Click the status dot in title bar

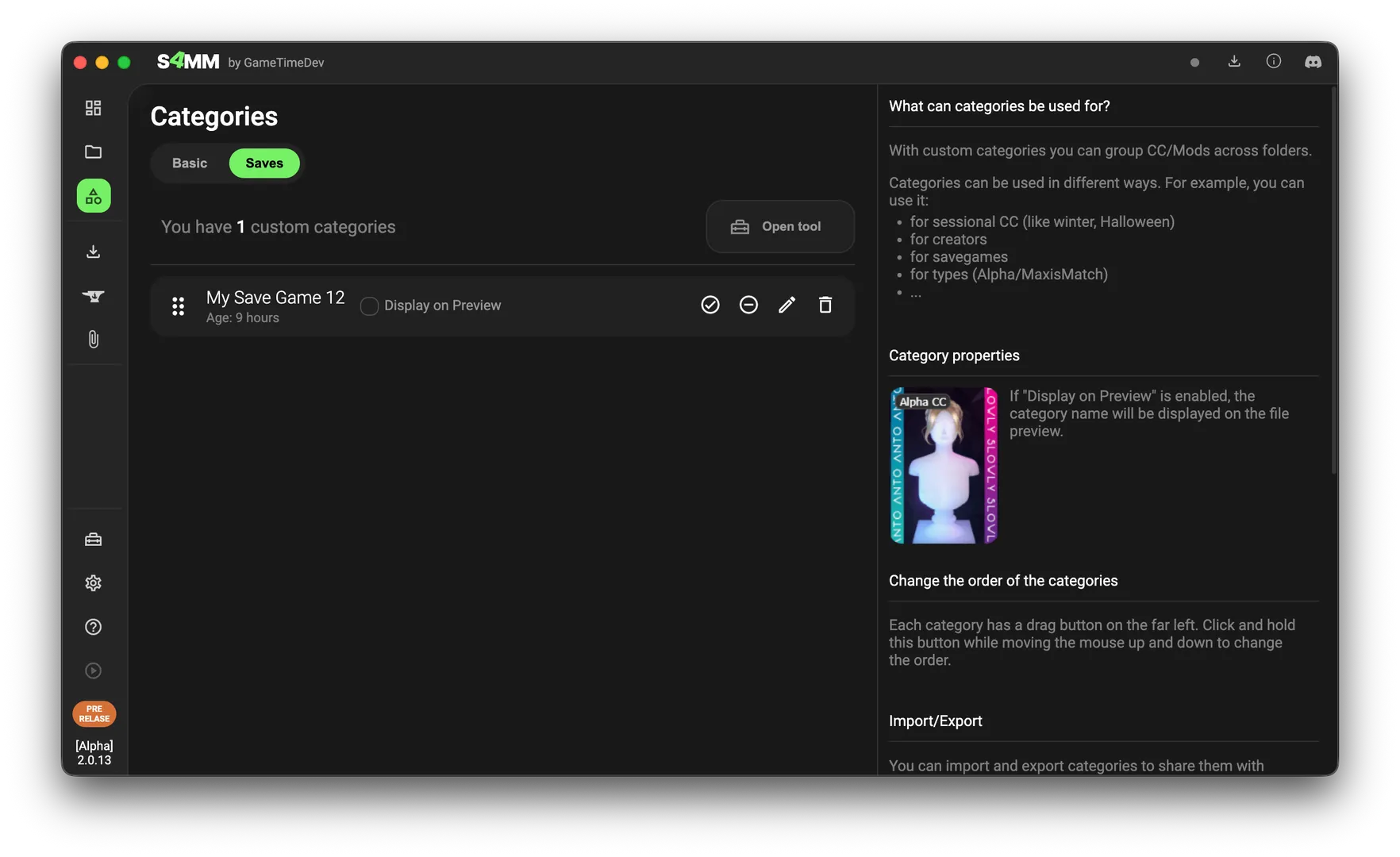pyautogui.click(x=1194, y=63)
